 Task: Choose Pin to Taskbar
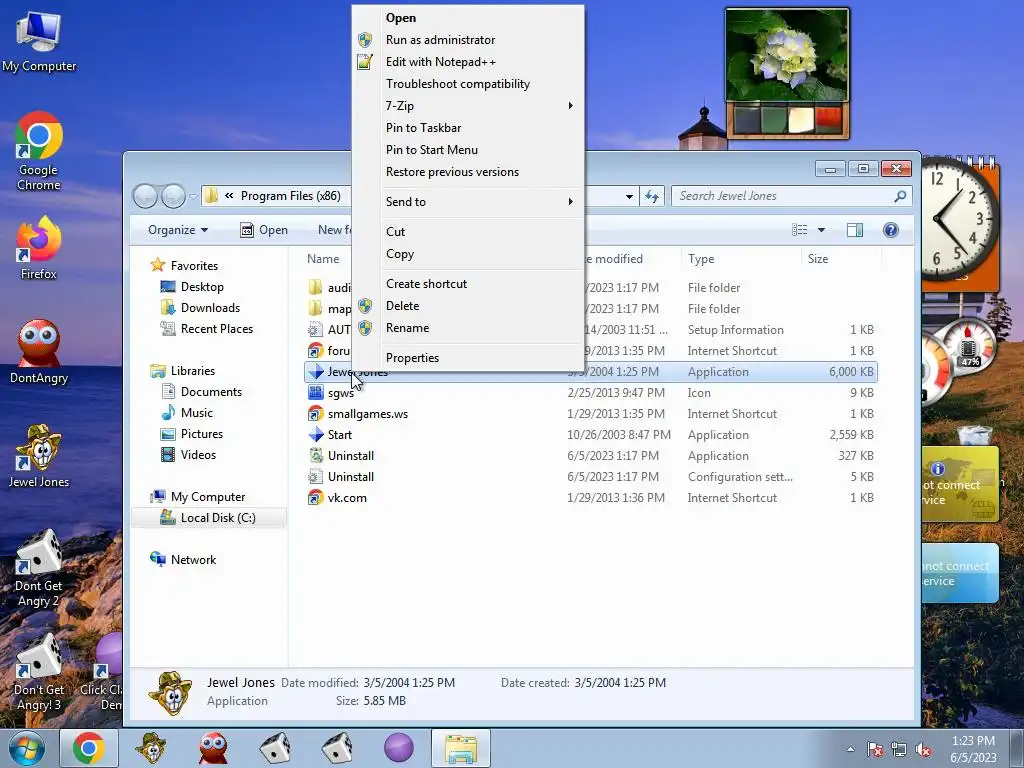pos(468,128)
